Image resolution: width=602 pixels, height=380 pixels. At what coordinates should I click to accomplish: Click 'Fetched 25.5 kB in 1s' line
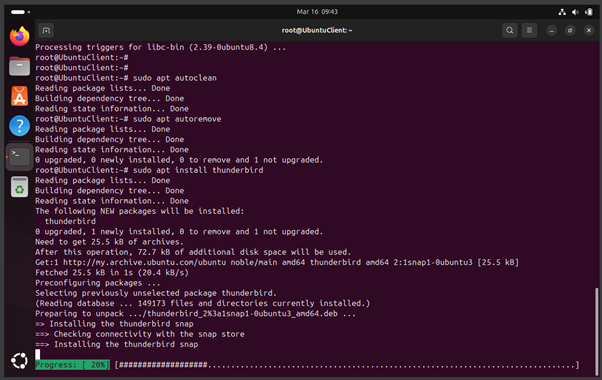tap(112, 273)
